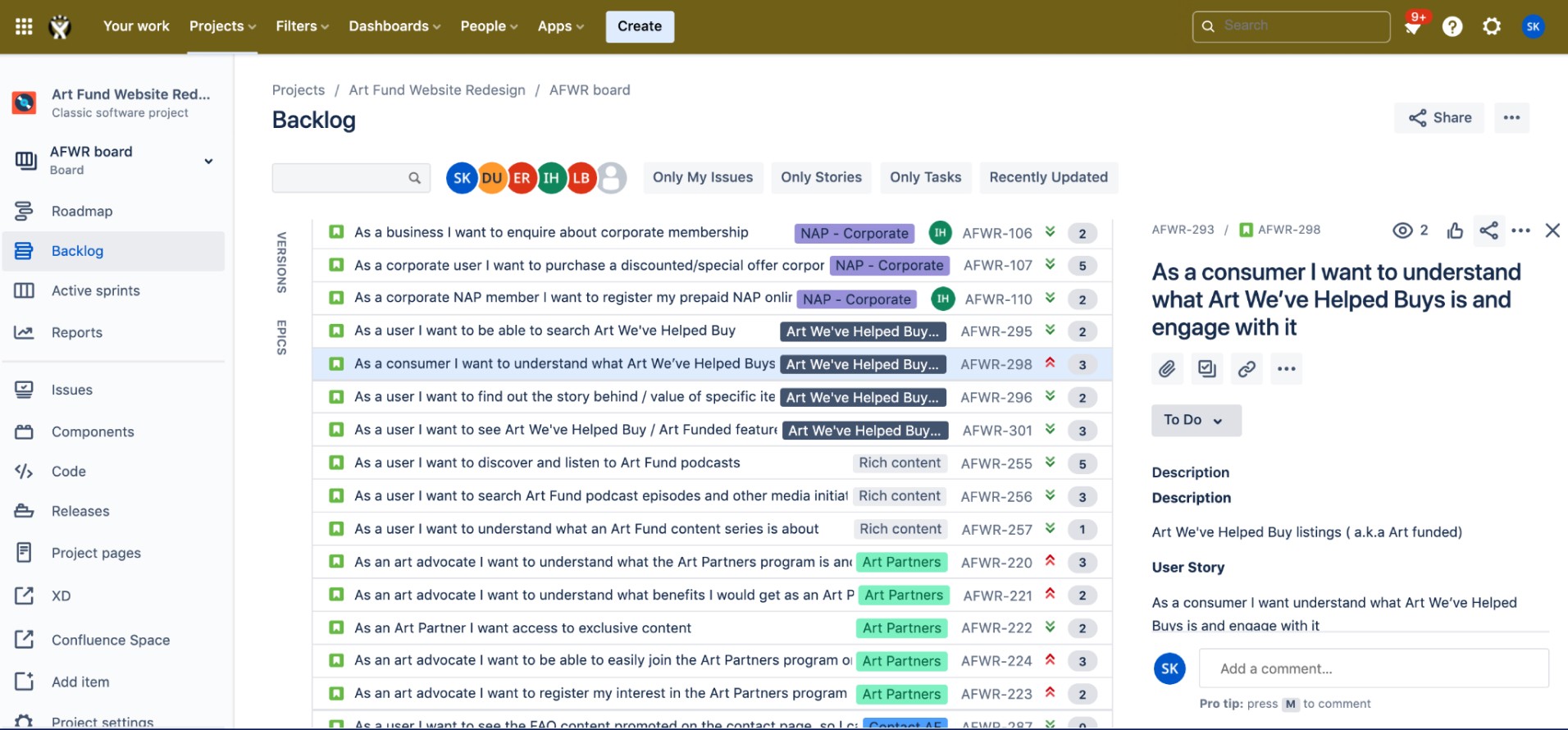Toggle the Recently Updated quick filter
This screenshot has width=1568, height=730.
[x=1048, y=177]
